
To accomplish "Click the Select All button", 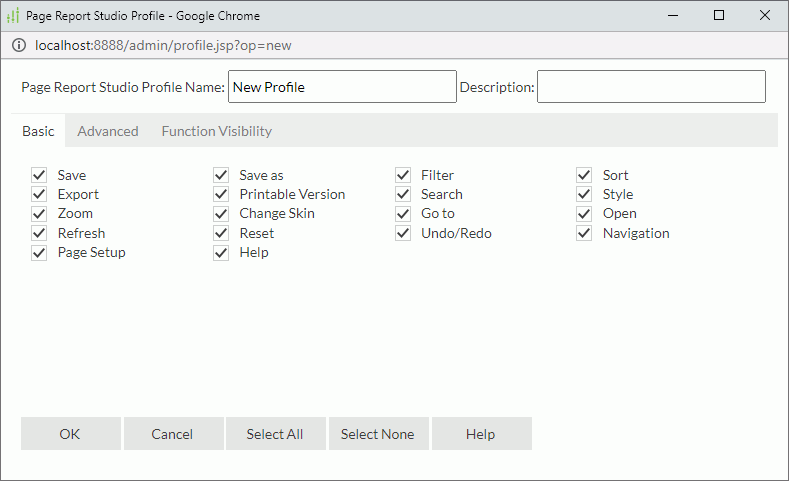I will (275, 434).
